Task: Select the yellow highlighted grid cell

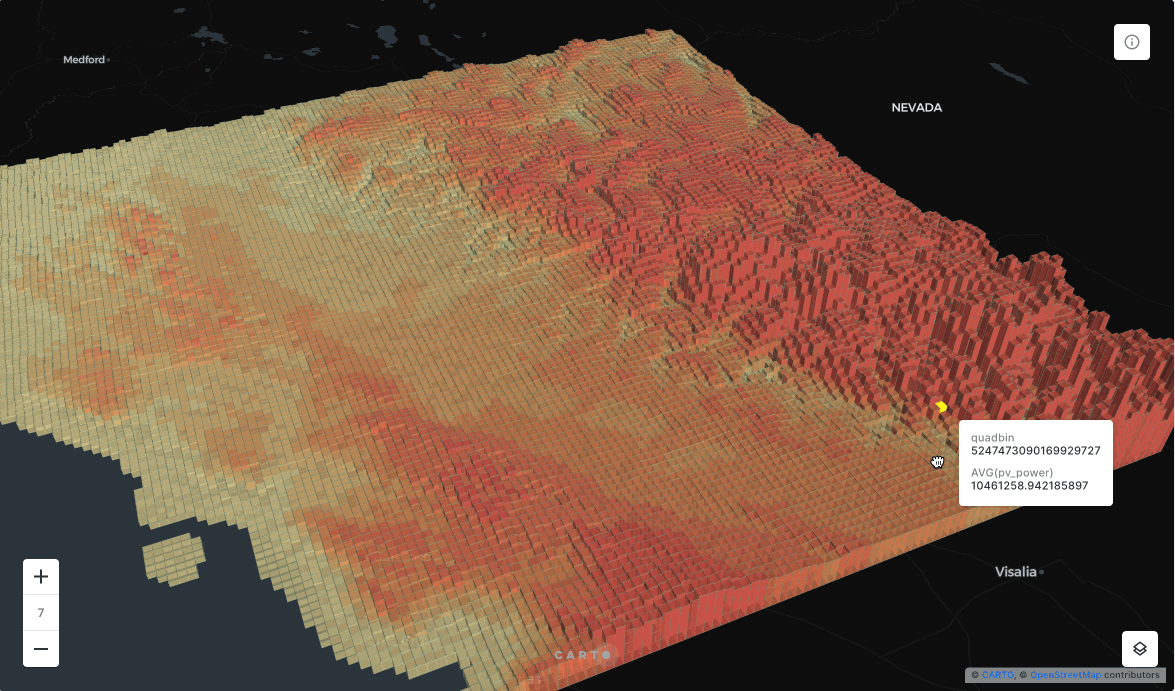Action: (941, 407)
